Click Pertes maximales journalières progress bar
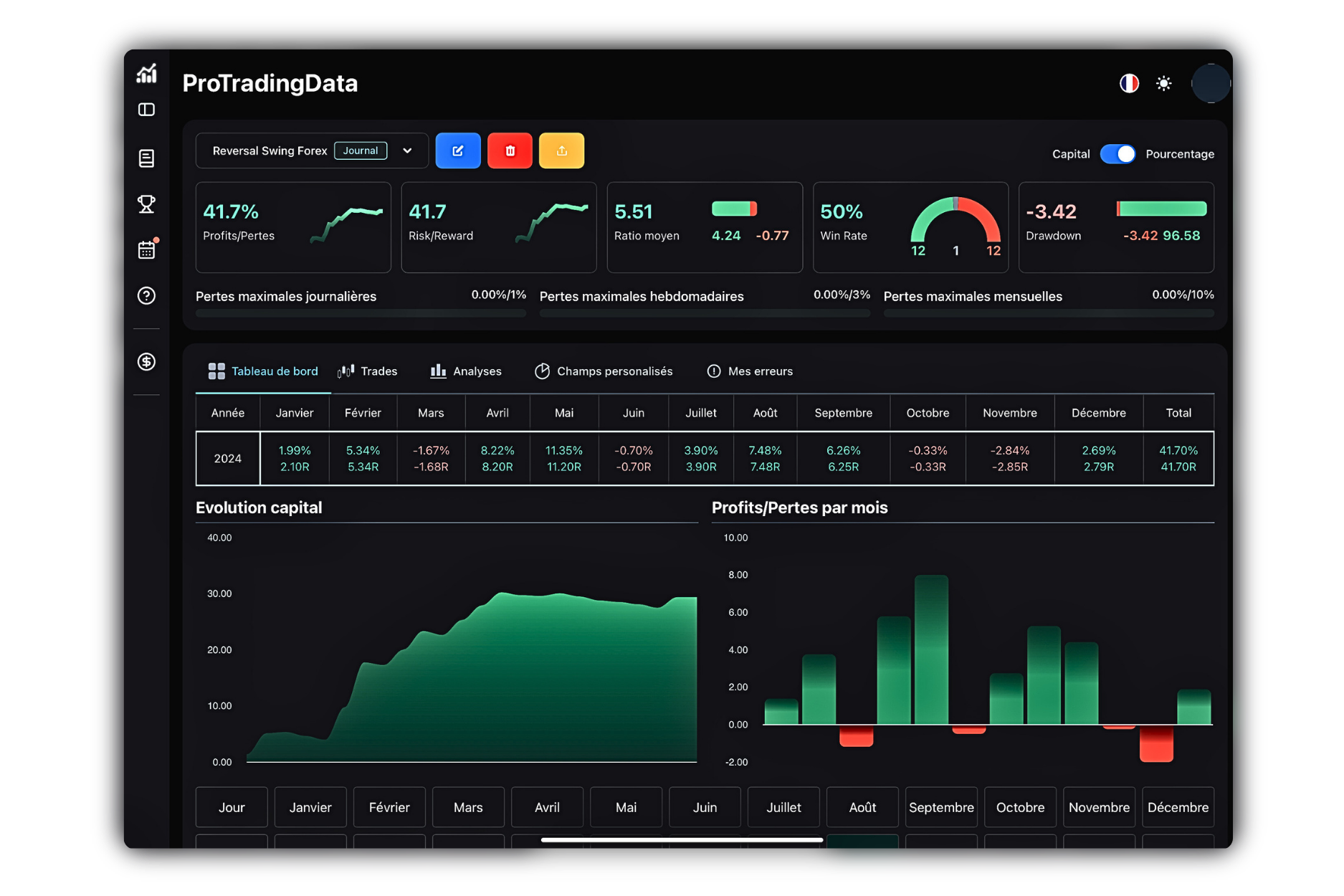The image size is (1344, 896). click(x=361, y=313)
